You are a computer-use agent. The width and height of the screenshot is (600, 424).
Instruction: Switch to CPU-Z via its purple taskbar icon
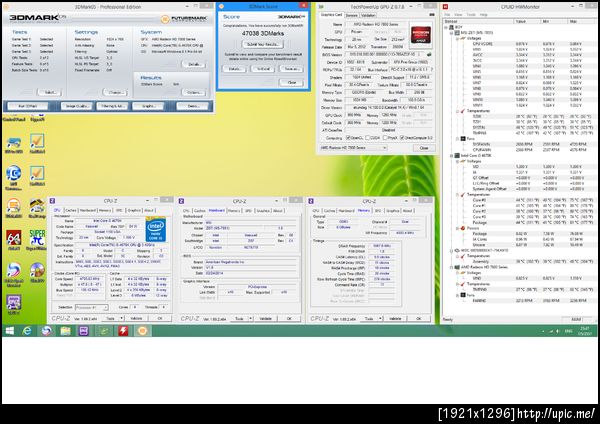tap(84, 331)
